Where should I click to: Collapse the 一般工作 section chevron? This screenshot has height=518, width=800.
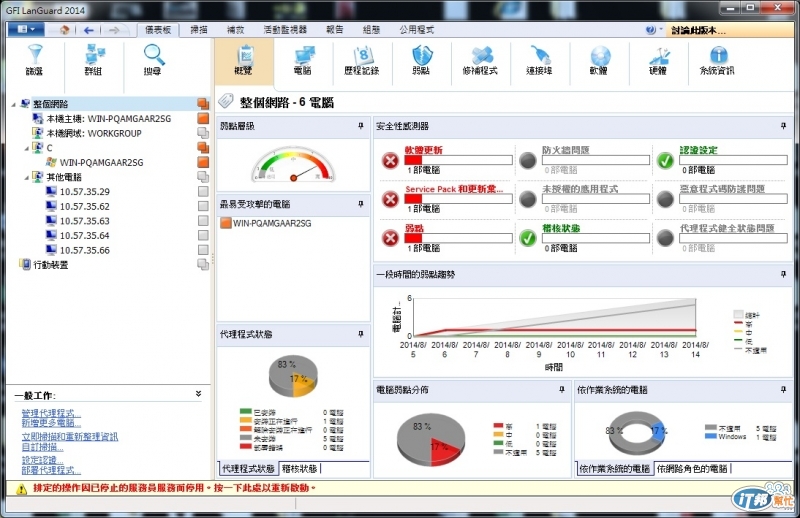[198, 394]
